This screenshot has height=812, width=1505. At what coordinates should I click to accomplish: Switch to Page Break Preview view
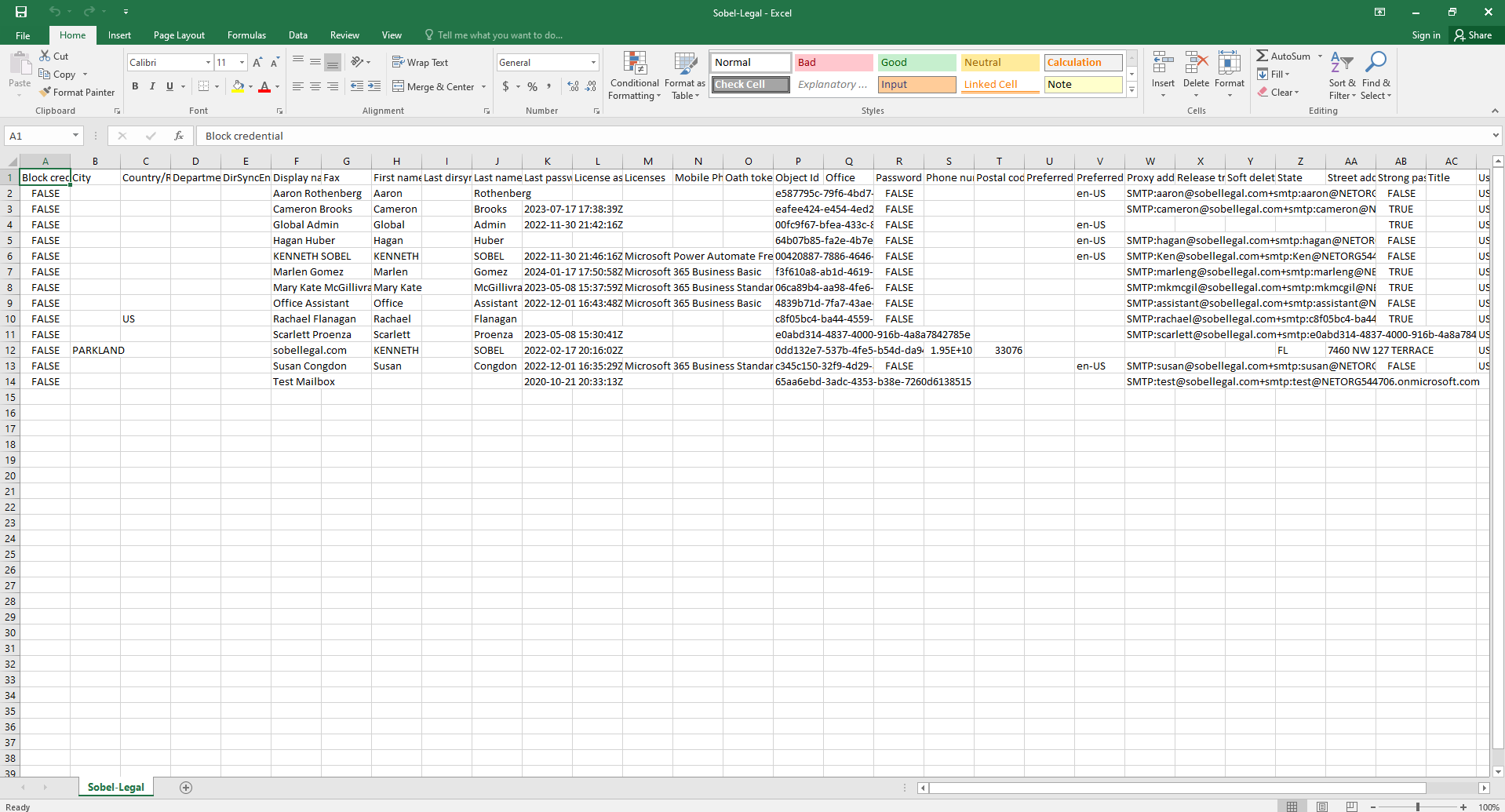tap(1351, 807)
